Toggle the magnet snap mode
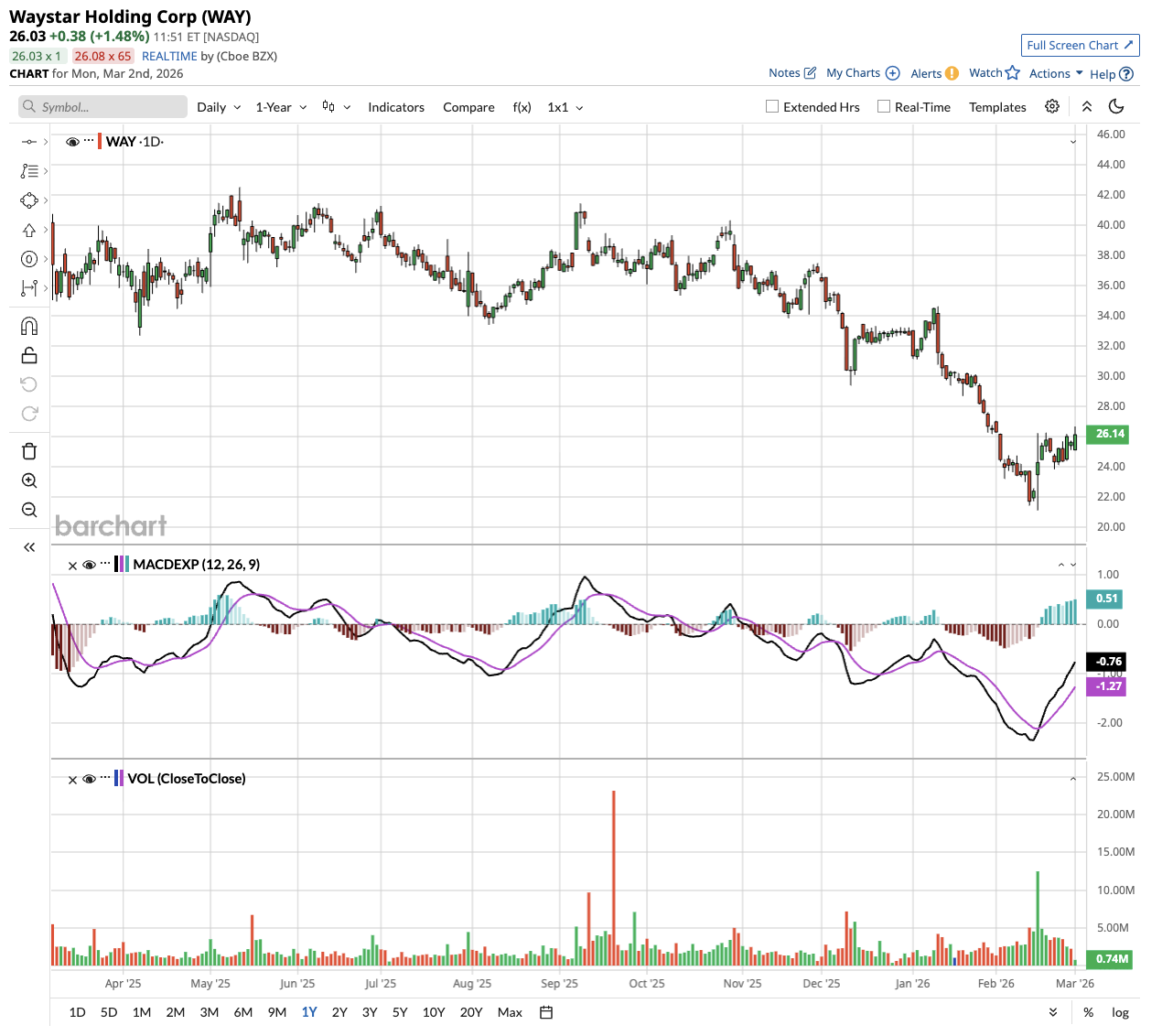The height and width of the screenshot is (1036, 1173). coord(29,326)
